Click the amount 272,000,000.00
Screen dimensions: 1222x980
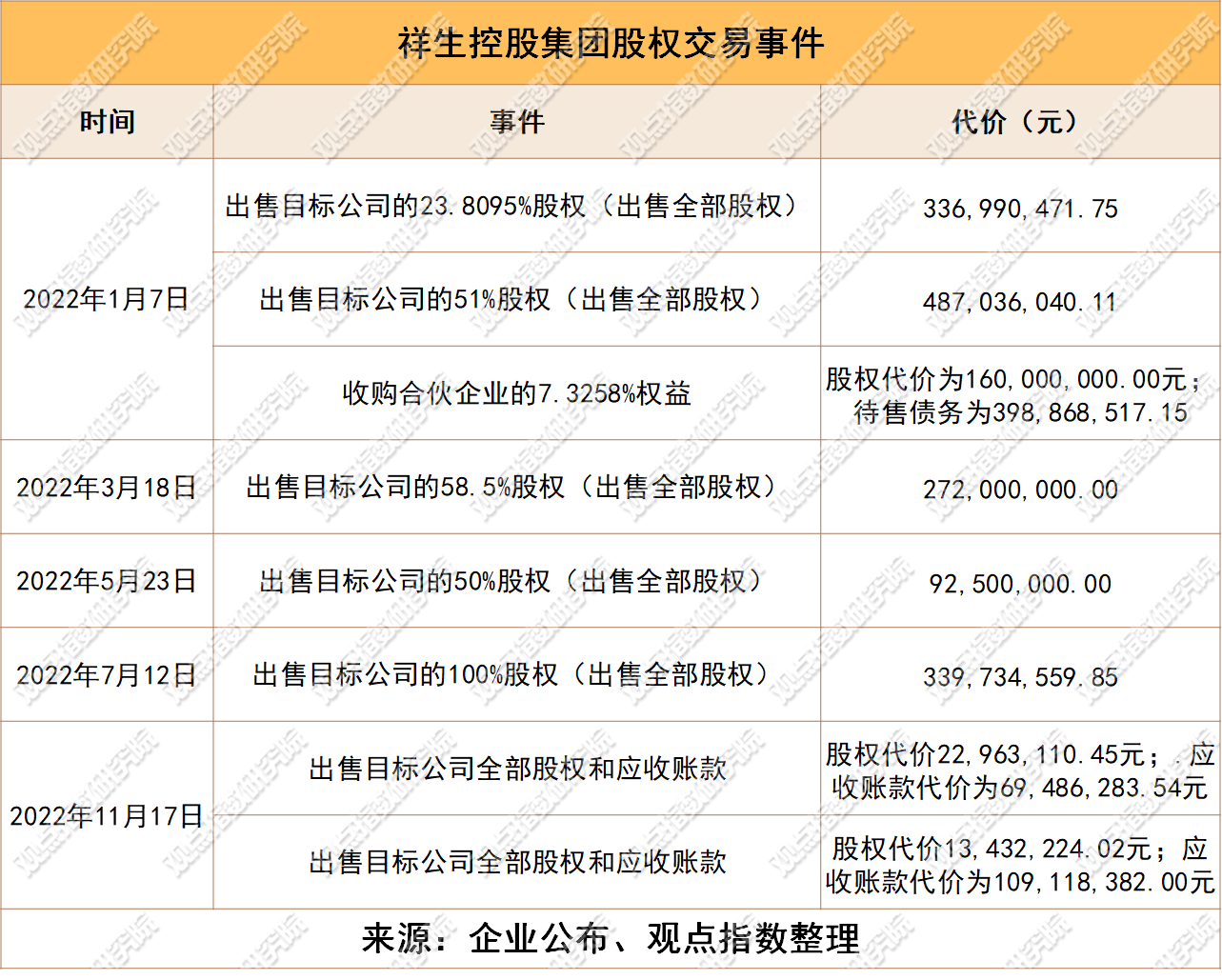coord(1020,490)
